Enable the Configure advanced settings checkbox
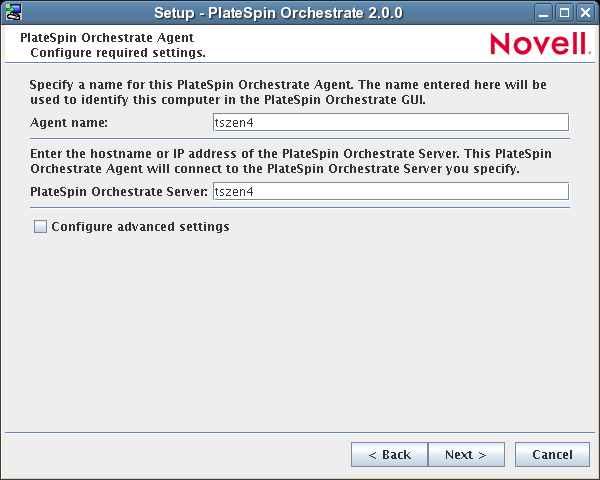 point(40,227)
